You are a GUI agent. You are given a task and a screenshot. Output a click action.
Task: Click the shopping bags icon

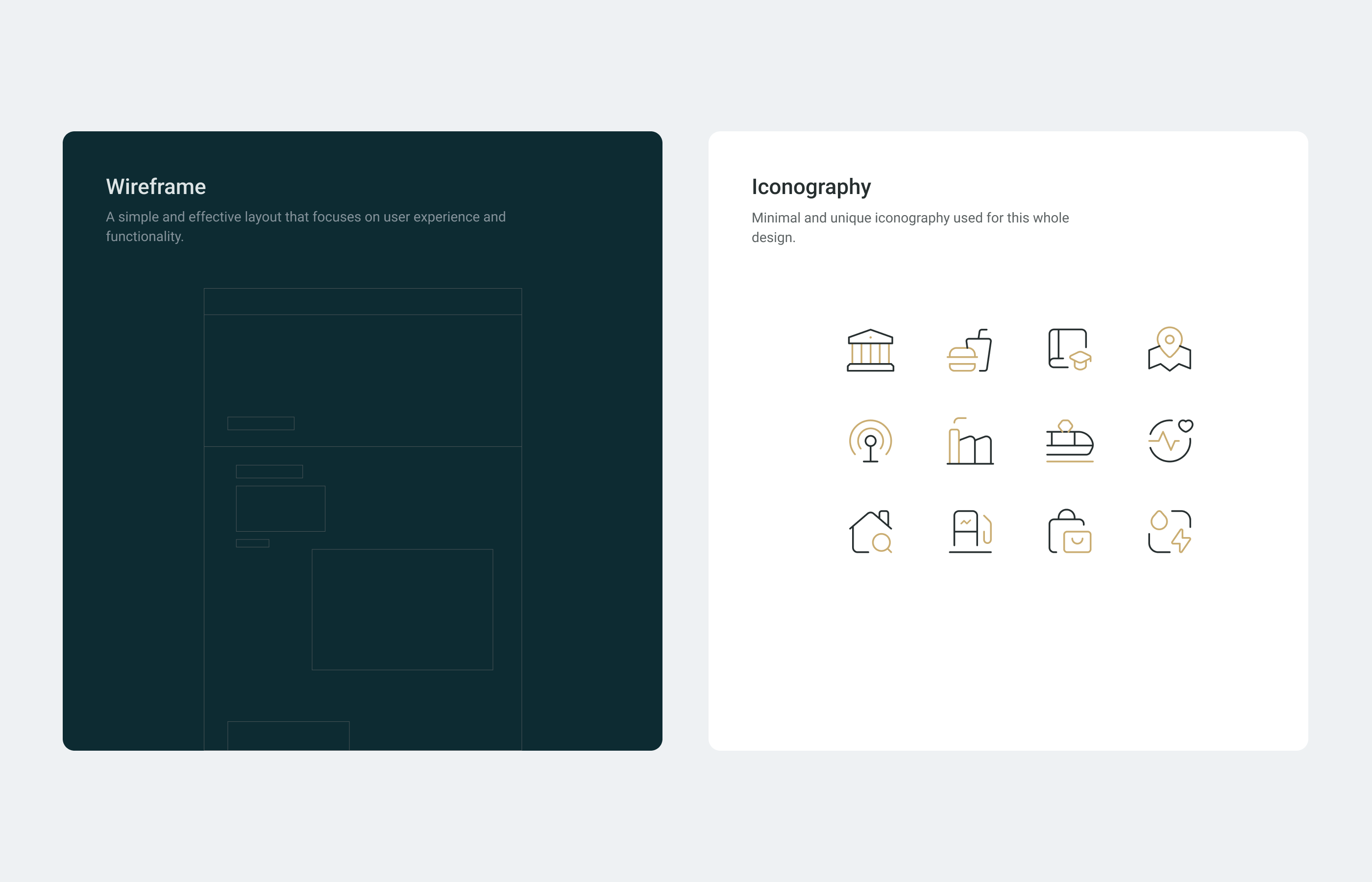(1069, 532)
